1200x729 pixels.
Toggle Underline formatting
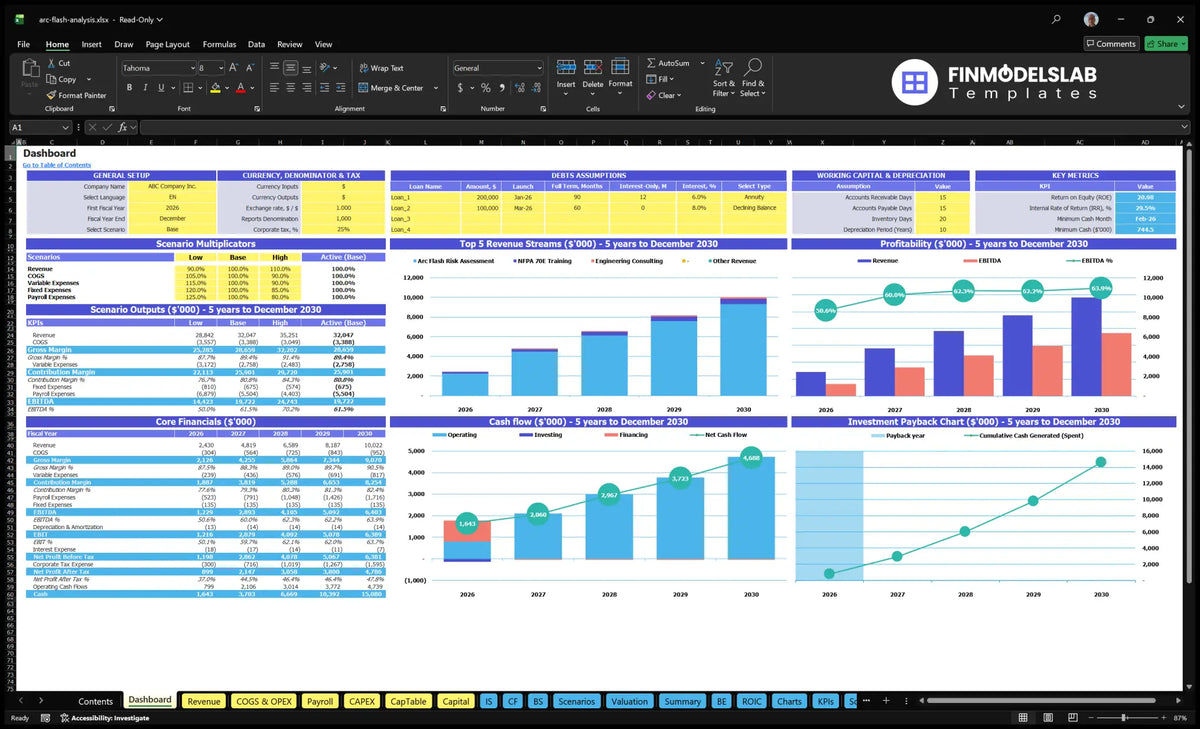point(163,88)
